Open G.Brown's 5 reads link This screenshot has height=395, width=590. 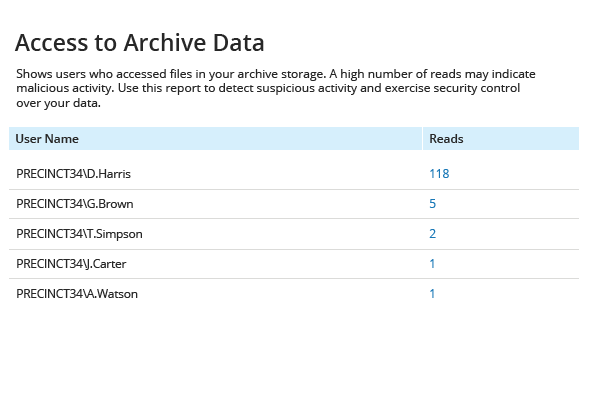coord(432,204)
